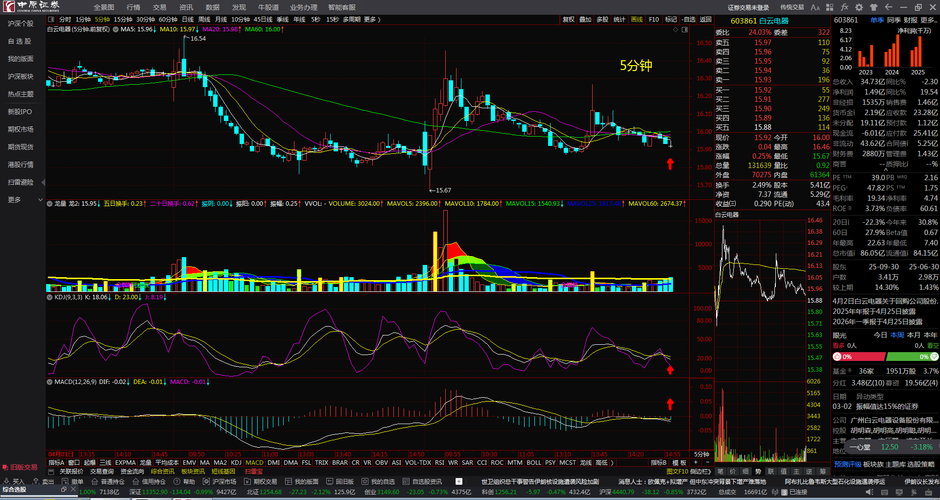The height and width of the screenshot is (500, 940).
Task: Toggle 复权 price adjustment
Action: point(568,19)
